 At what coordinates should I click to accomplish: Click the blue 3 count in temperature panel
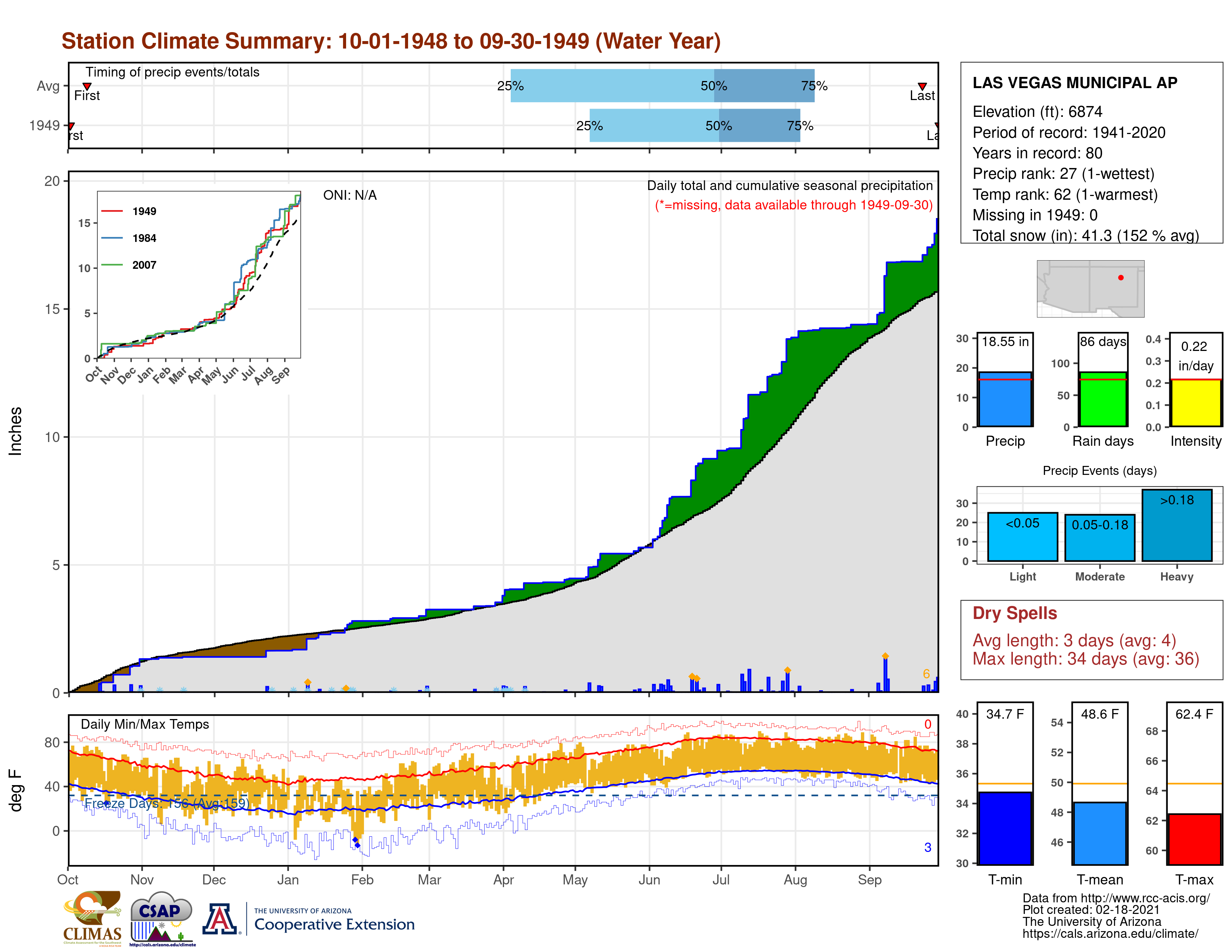928,847
